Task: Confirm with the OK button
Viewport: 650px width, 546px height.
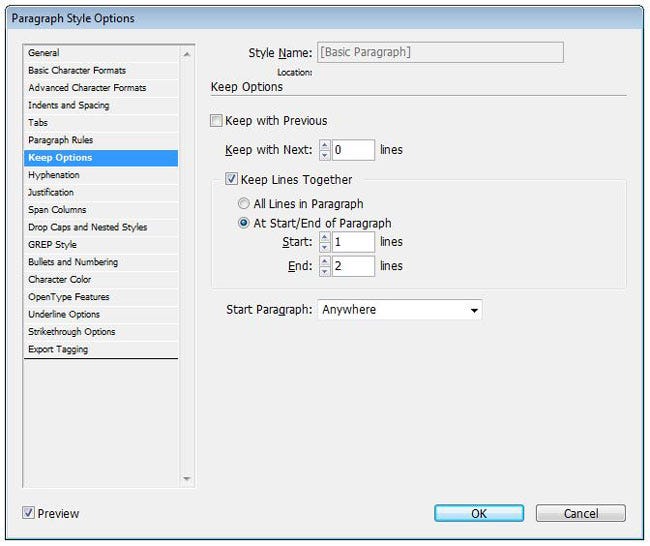Action: [x=479, y=513]
